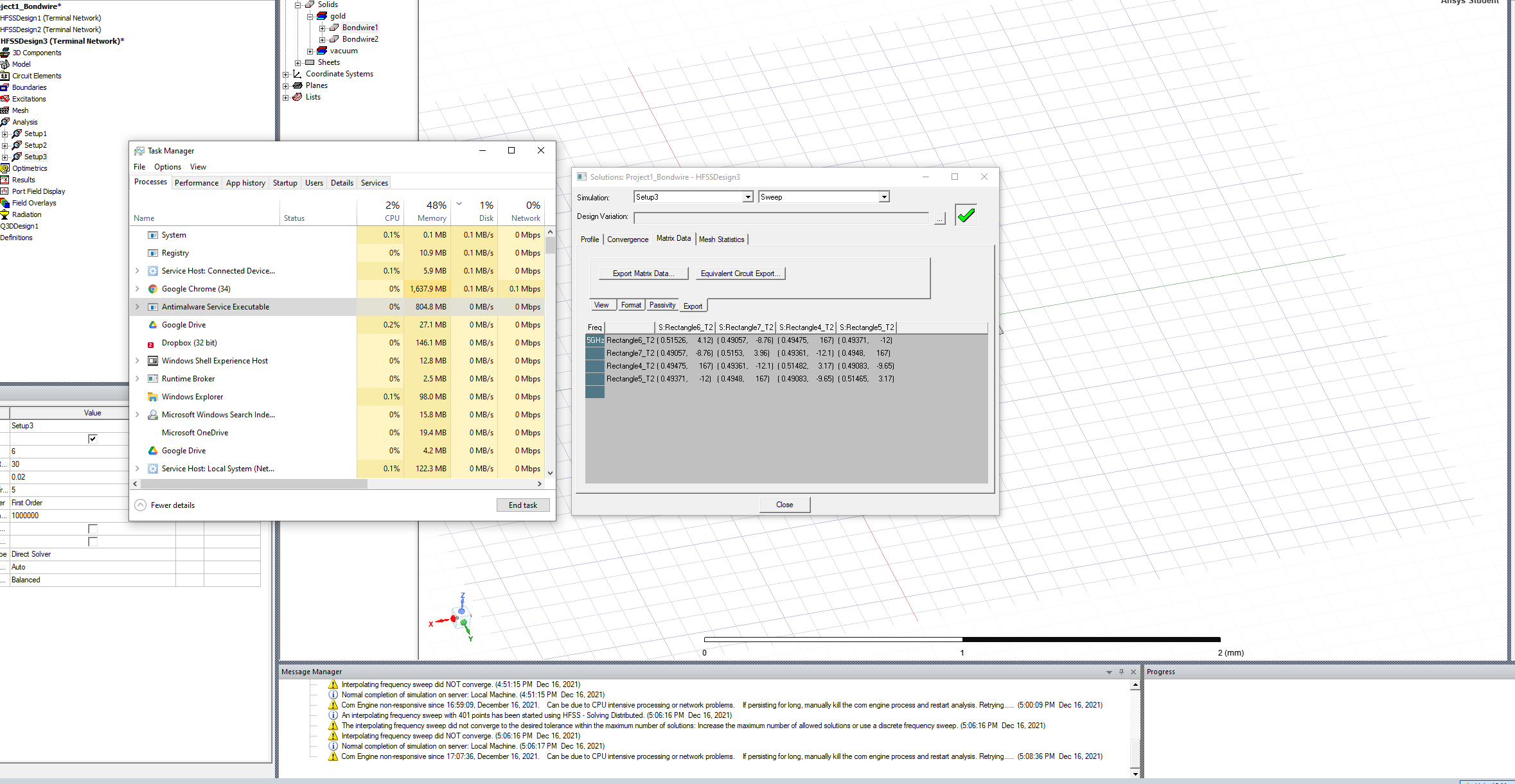Click Task Manager vertical scrollbar thumb
1515x784 pixels.
pyautogui.click(x=550, y=246)
